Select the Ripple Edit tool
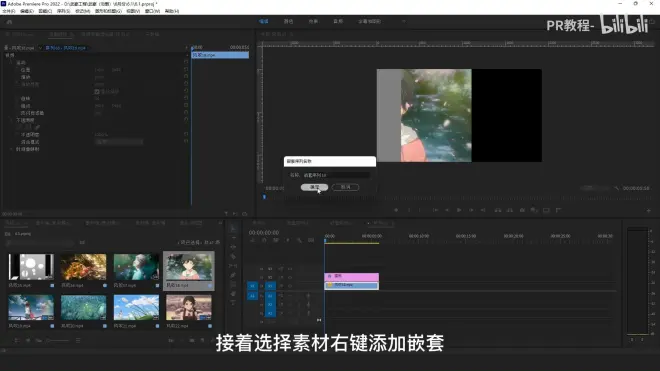660x371 pixels. tap(233, 247)
